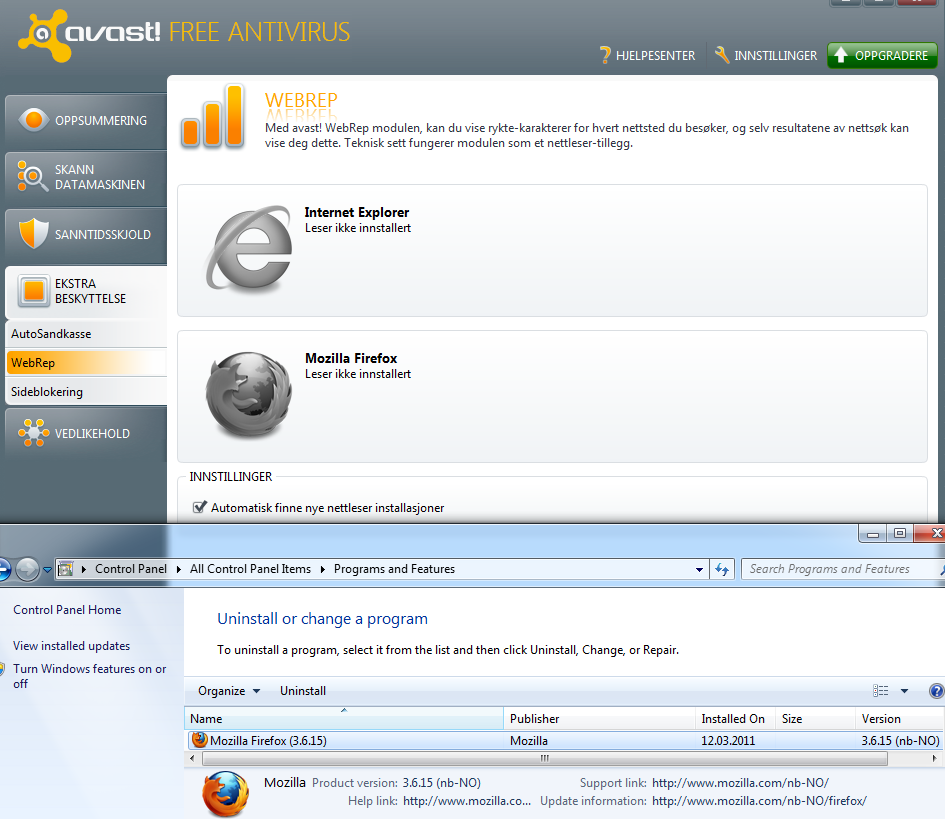Toggle Automatisk finne nye nettleser installasjoner checkbox
Viewport: 945px width, 819px height.
(x=199, y=507)
